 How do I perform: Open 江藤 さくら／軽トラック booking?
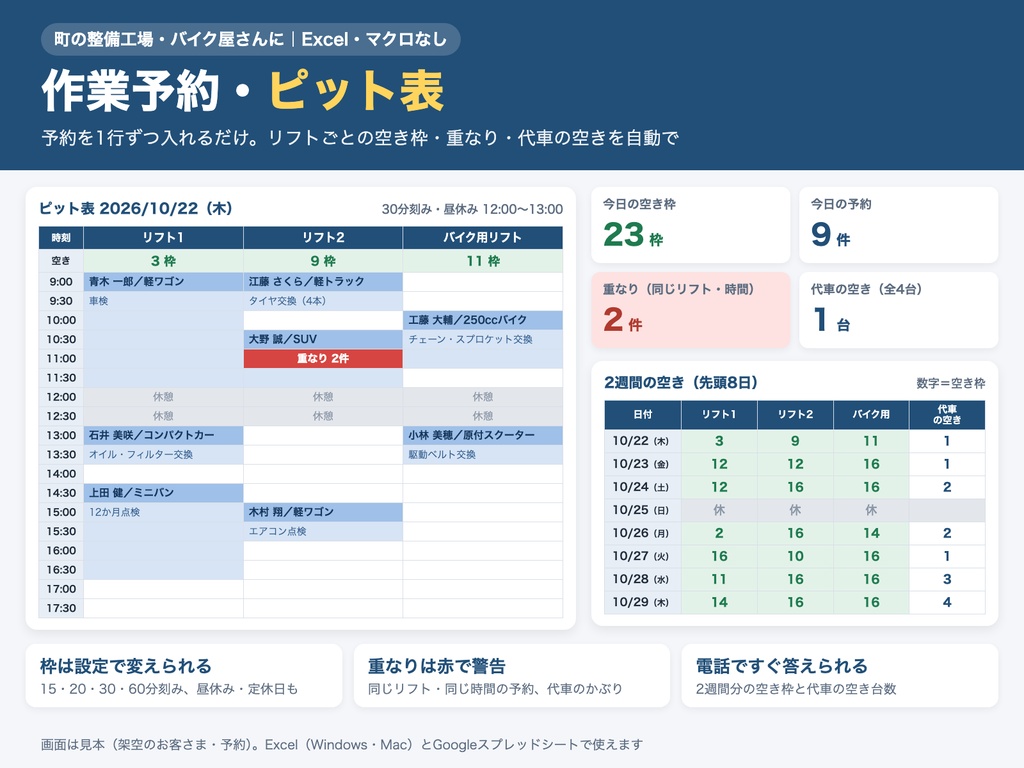coord(323,281)
